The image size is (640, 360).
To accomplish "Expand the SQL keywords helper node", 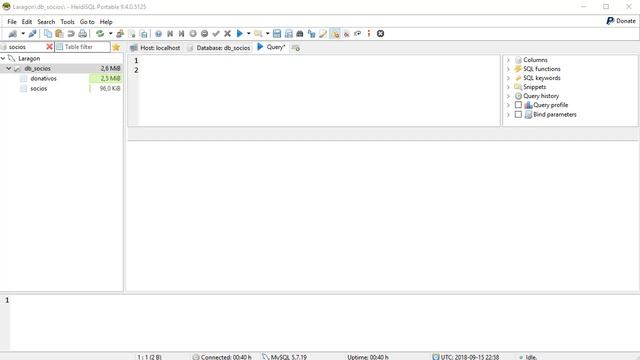I will [508, 78].
